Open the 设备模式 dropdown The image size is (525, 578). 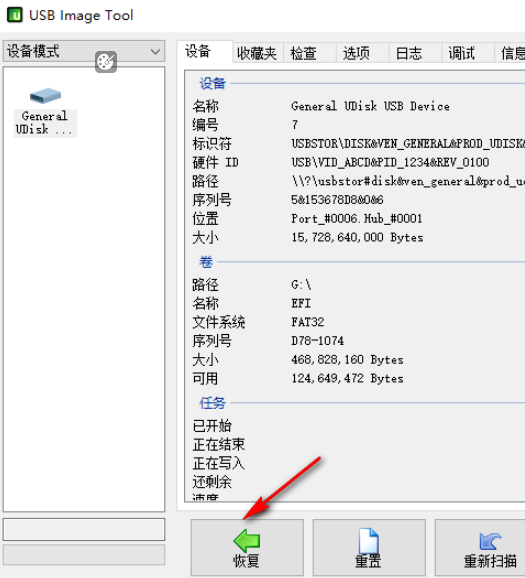pyautogui.click(x=84, y=51)
